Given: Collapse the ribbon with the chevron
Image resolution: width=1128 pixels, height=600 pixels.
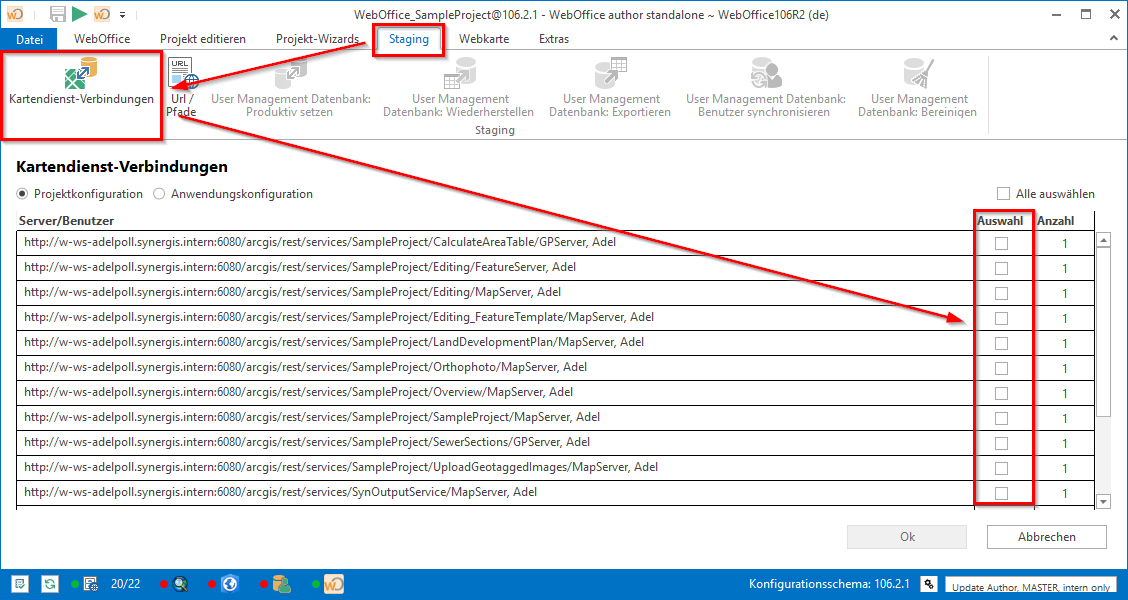Looking at the screenshot, I should 1112,38.
